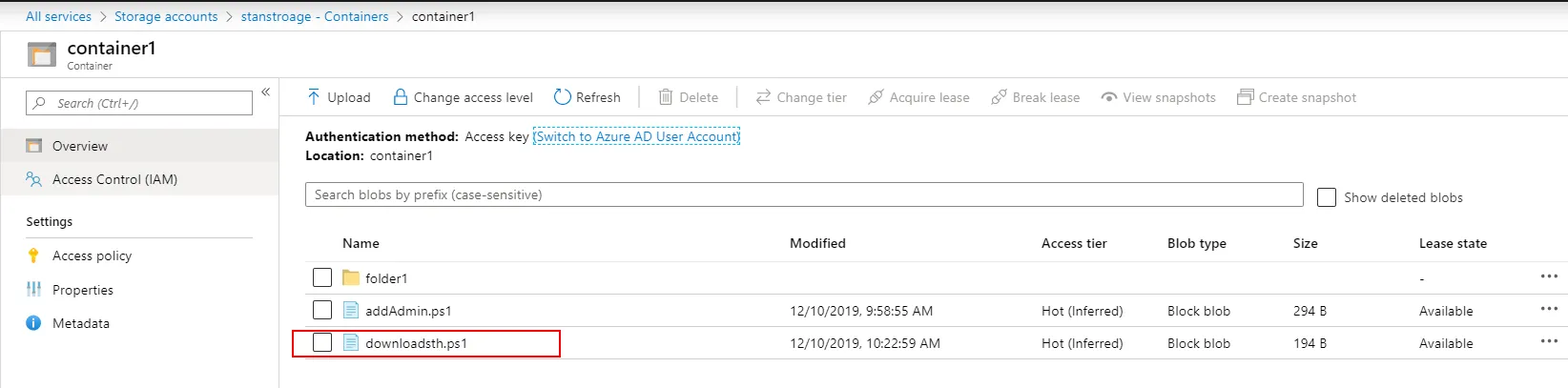Go to Storage accounts breadcrumb

point(166,16)
